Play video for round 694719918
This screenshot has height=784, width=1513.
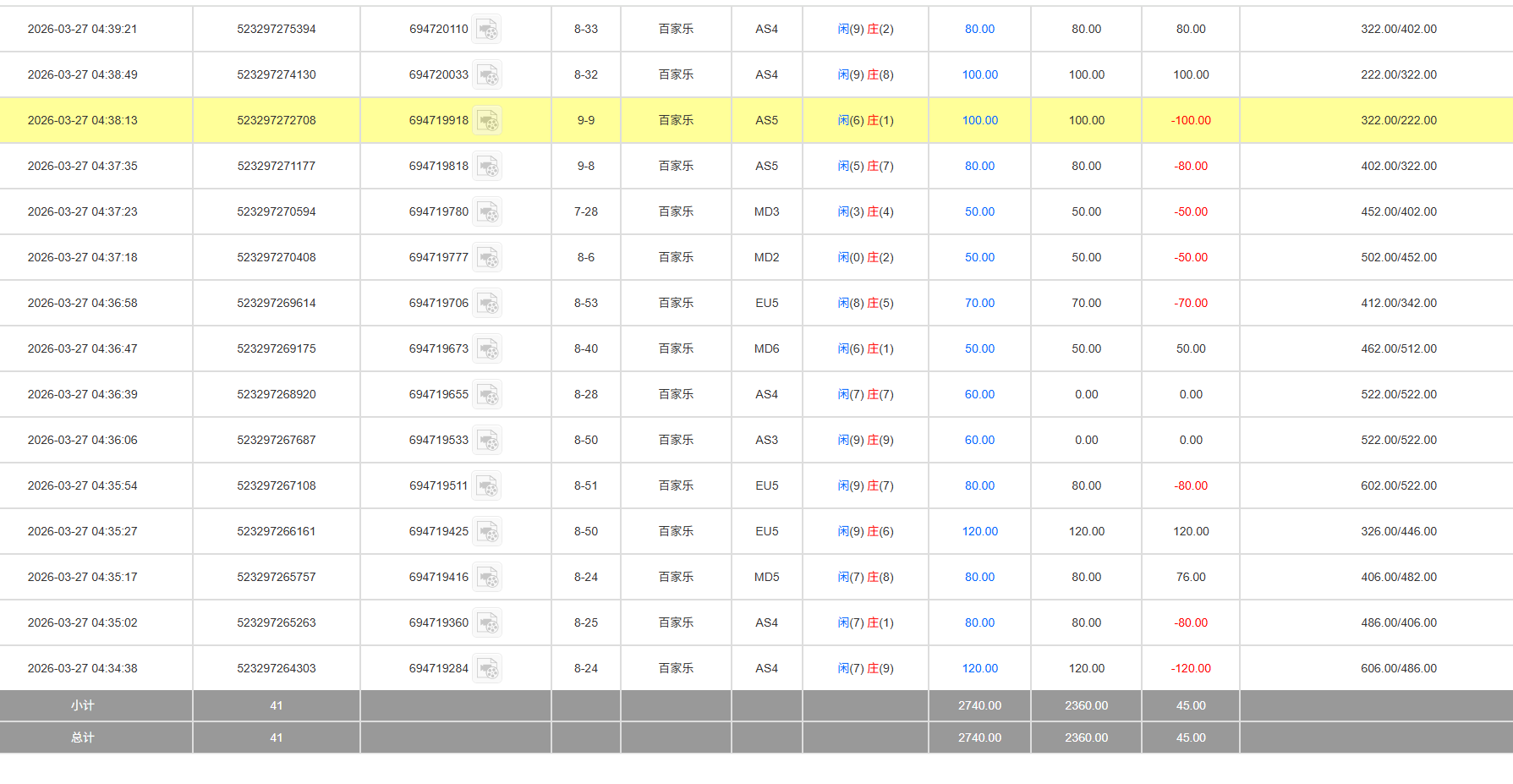click(x=486, y=121)
